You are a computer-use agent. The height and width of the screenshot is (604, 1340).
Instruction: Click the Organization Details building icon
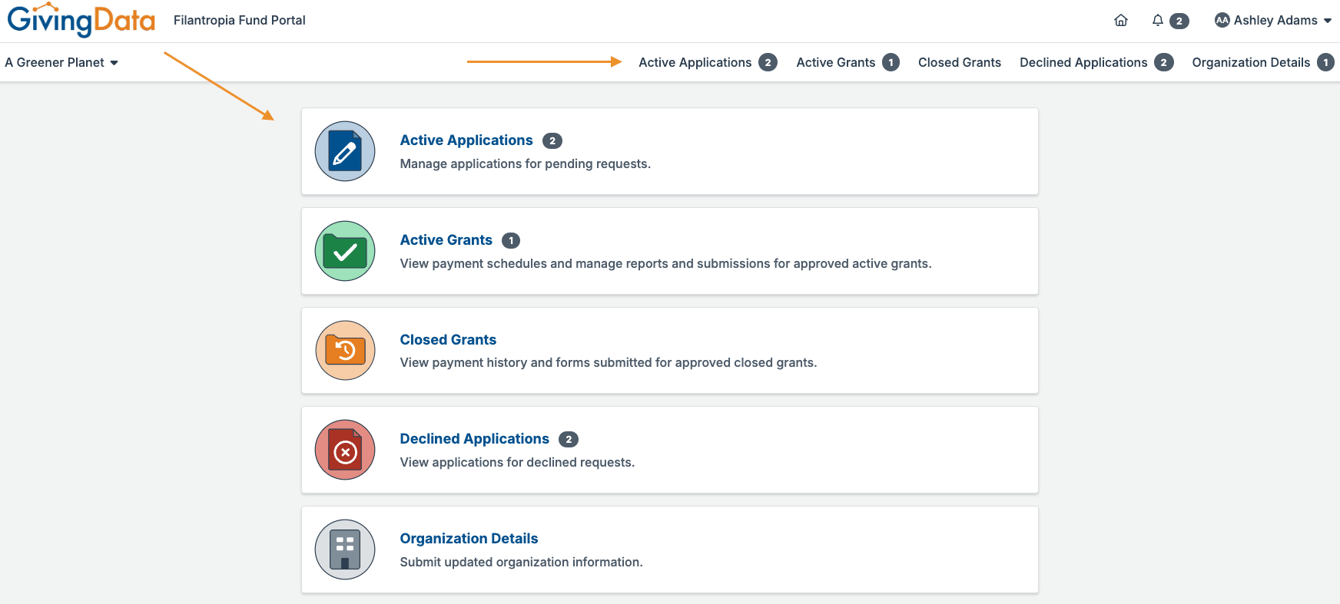pyautogui.click(x=344, y=549)
